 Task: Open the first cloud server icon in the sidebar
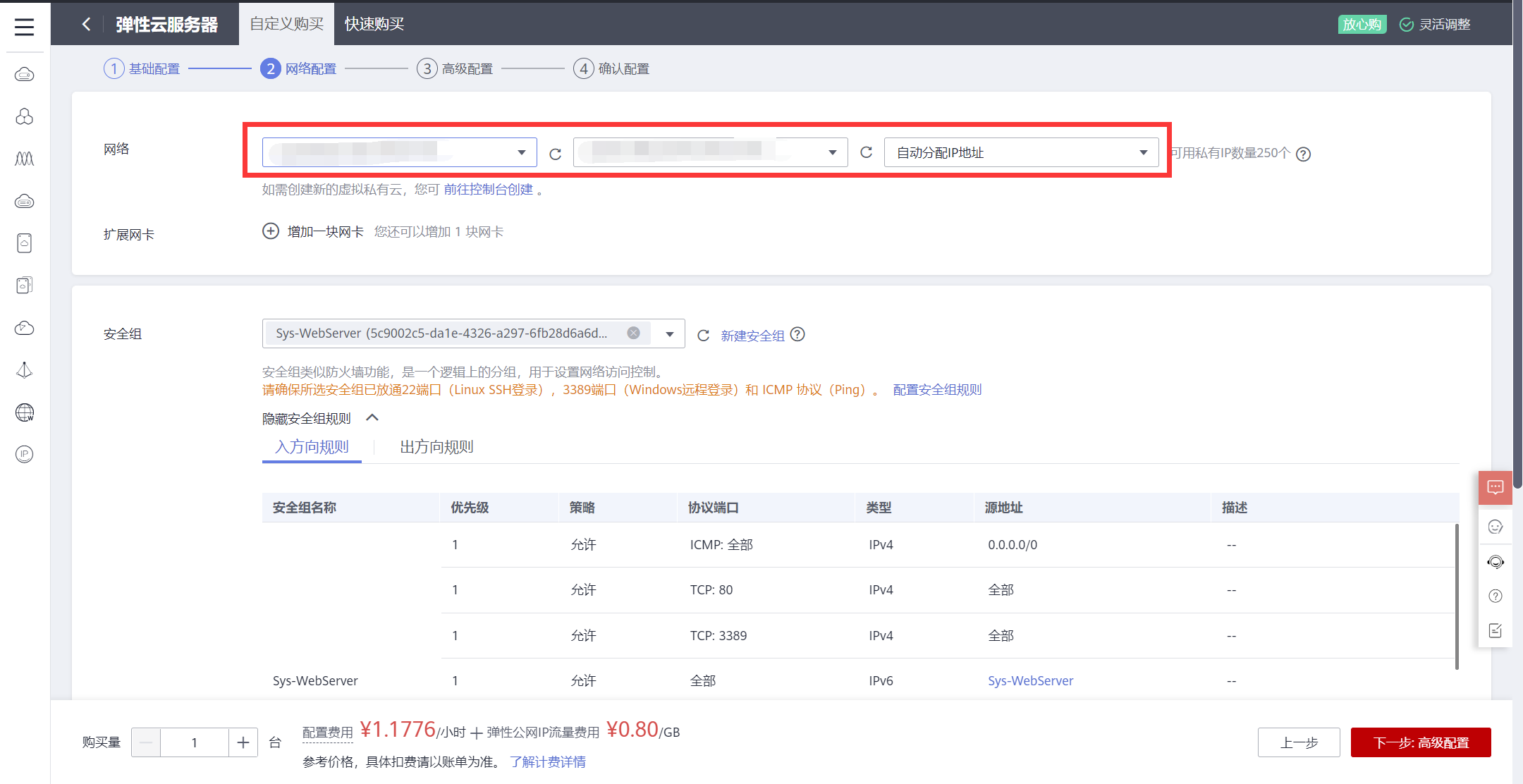(25, 74)
